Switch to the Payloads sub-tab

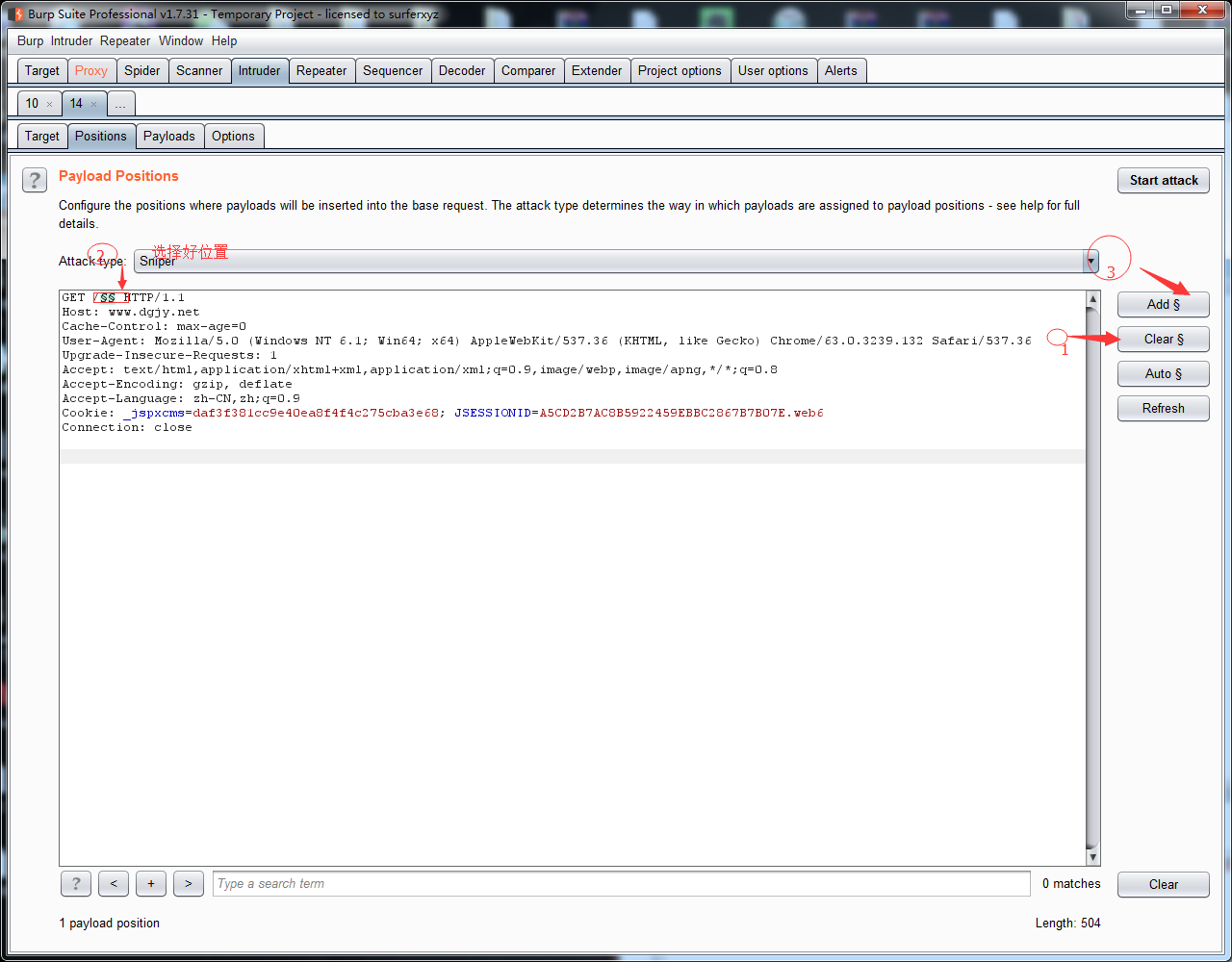point(169,136)
